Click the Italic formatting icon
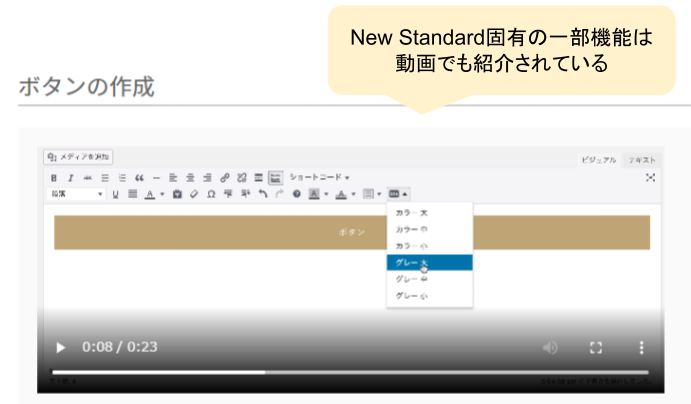The width and height of the screenshot is (691, 404). tap(70, 177)
